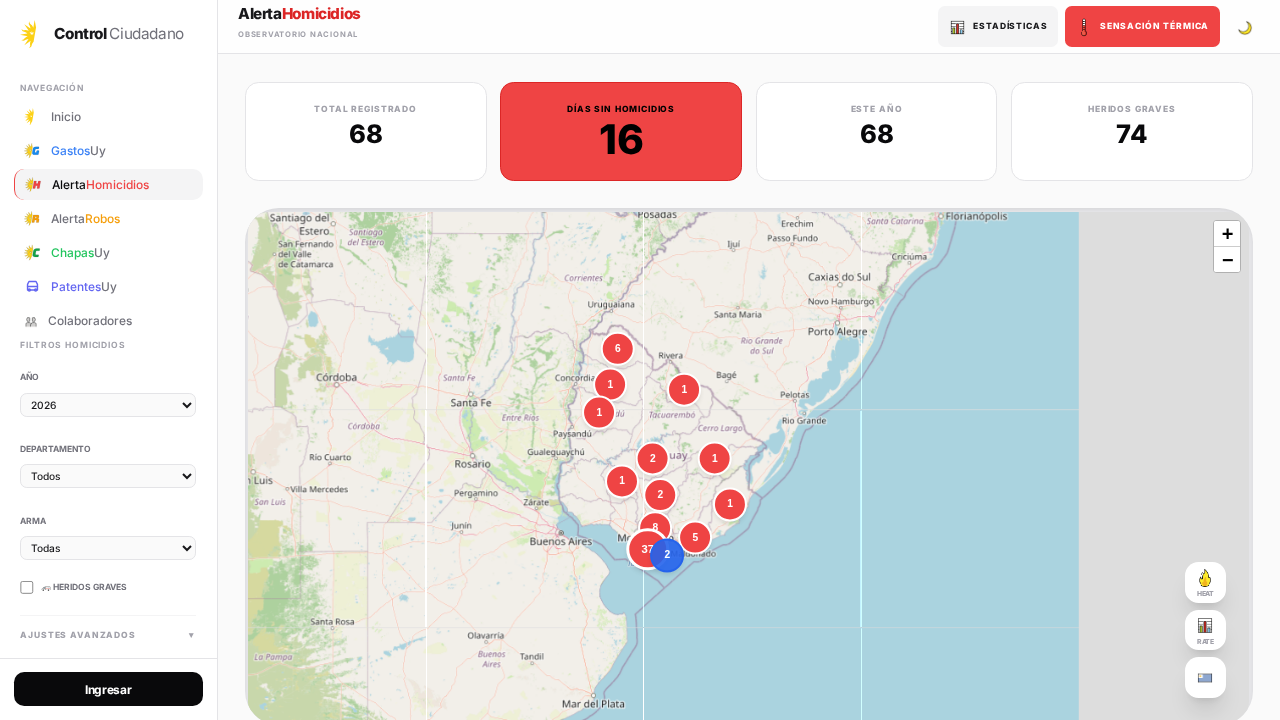Open the red cluster marker labeled 6

(x=617, y=349)
